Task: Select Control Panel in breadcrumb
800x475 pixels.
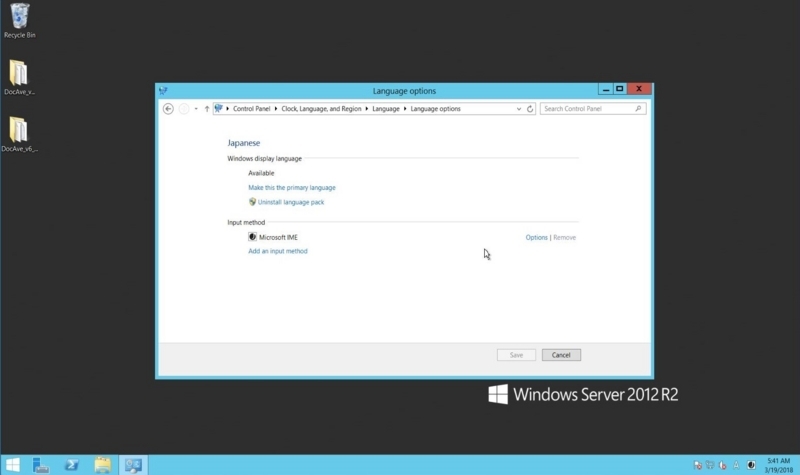Action: [252, 109]
